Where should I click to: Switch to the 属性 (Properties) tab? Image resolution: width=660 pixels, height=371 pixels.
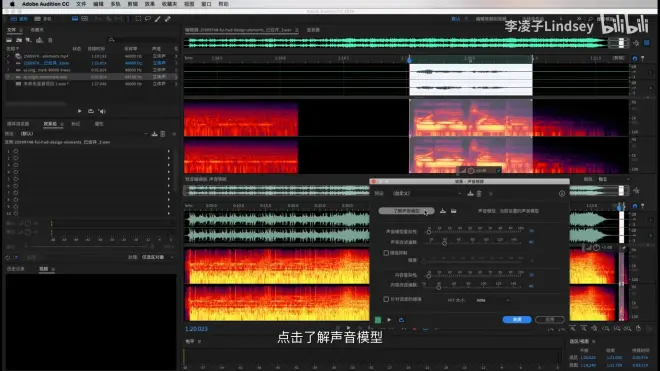[x=99, y=124]
